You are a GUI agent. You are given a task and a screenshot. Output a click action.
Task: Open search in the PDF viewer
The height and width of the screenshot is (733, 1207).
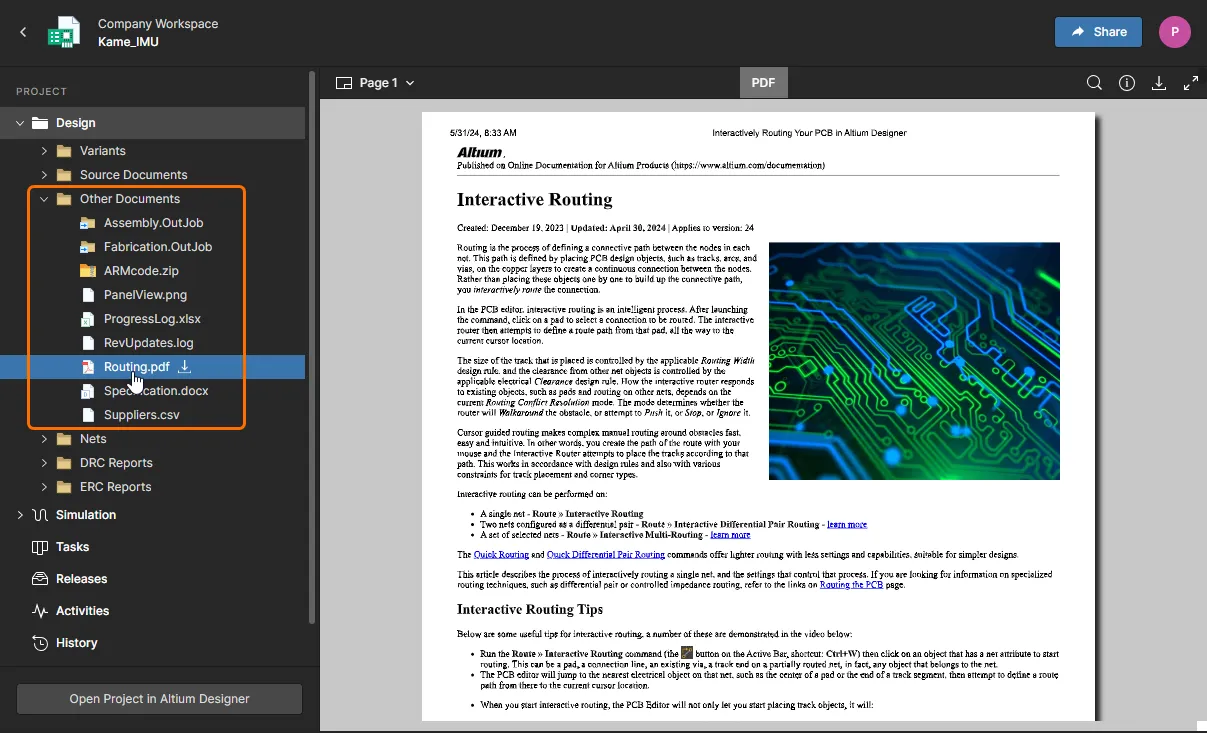1094,83
